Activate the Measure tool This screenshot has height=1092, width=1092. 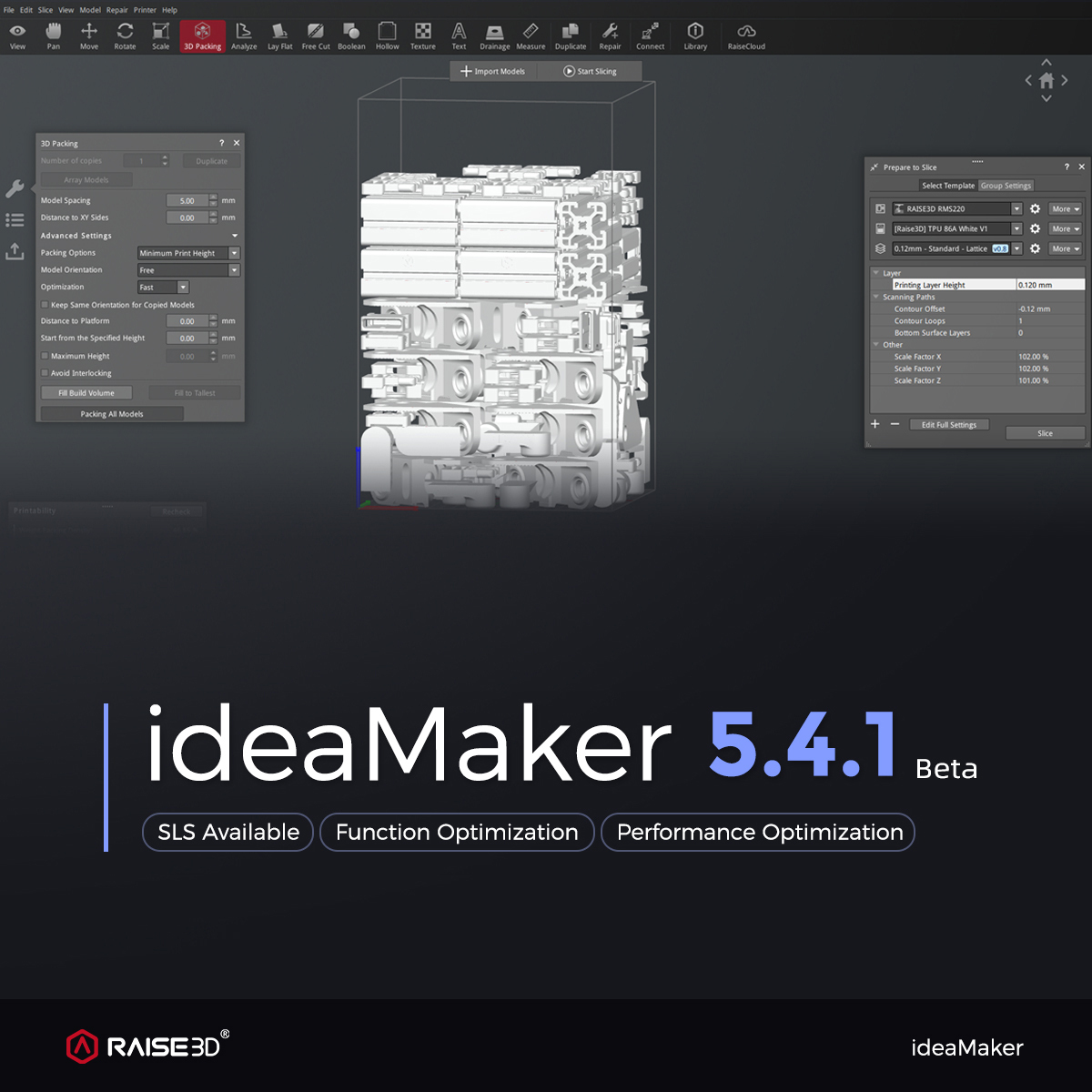click(x=531, y=36)
